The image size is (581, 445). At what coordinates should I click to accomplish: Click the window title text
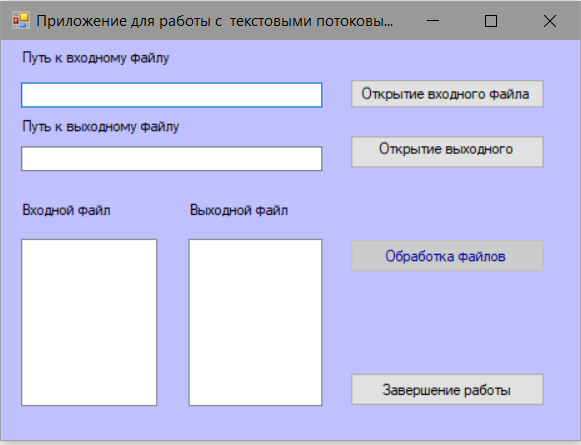215,21
